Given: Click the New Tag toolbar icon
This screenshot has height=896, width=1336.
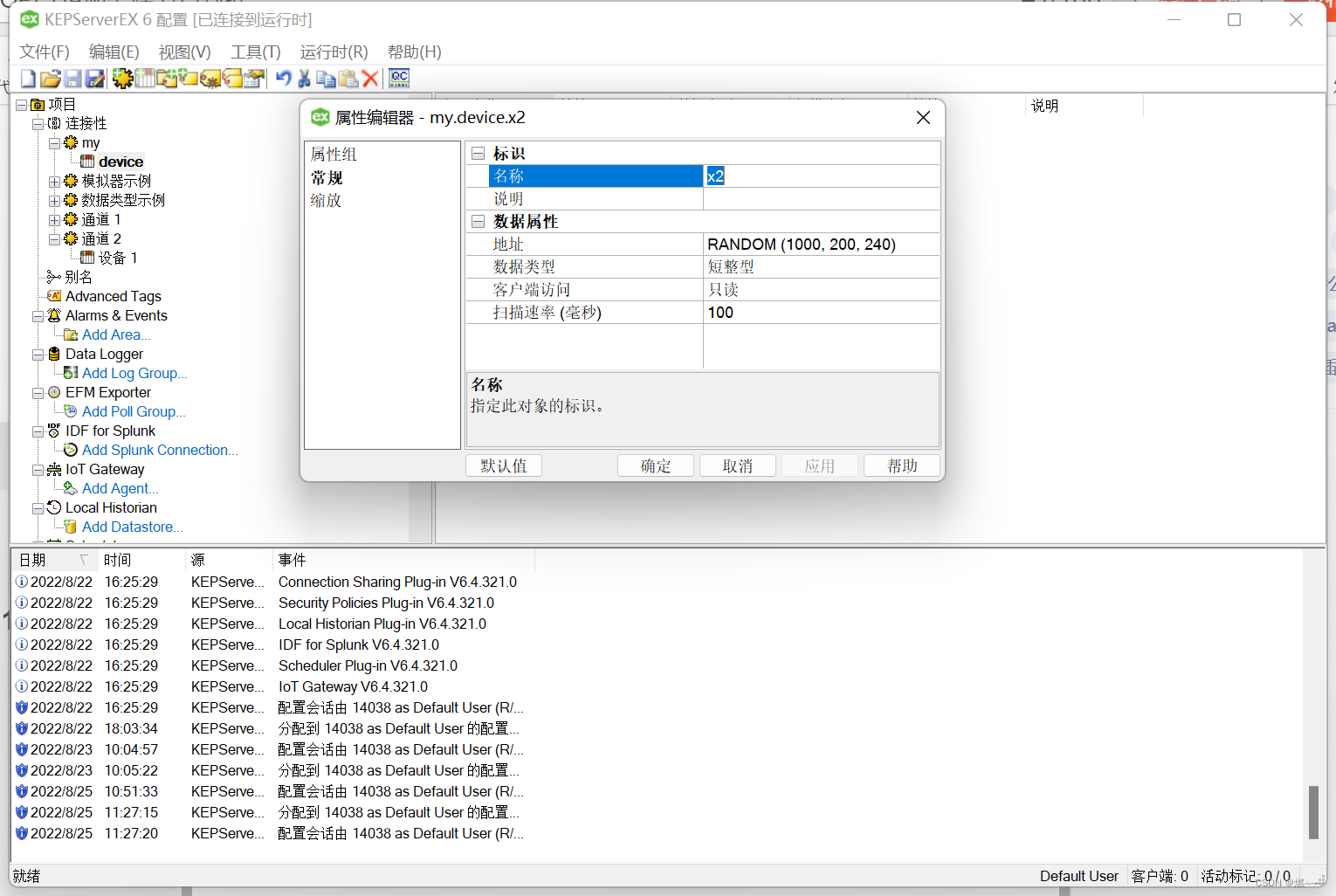Looking at the screenshot, I should point(188,79).
